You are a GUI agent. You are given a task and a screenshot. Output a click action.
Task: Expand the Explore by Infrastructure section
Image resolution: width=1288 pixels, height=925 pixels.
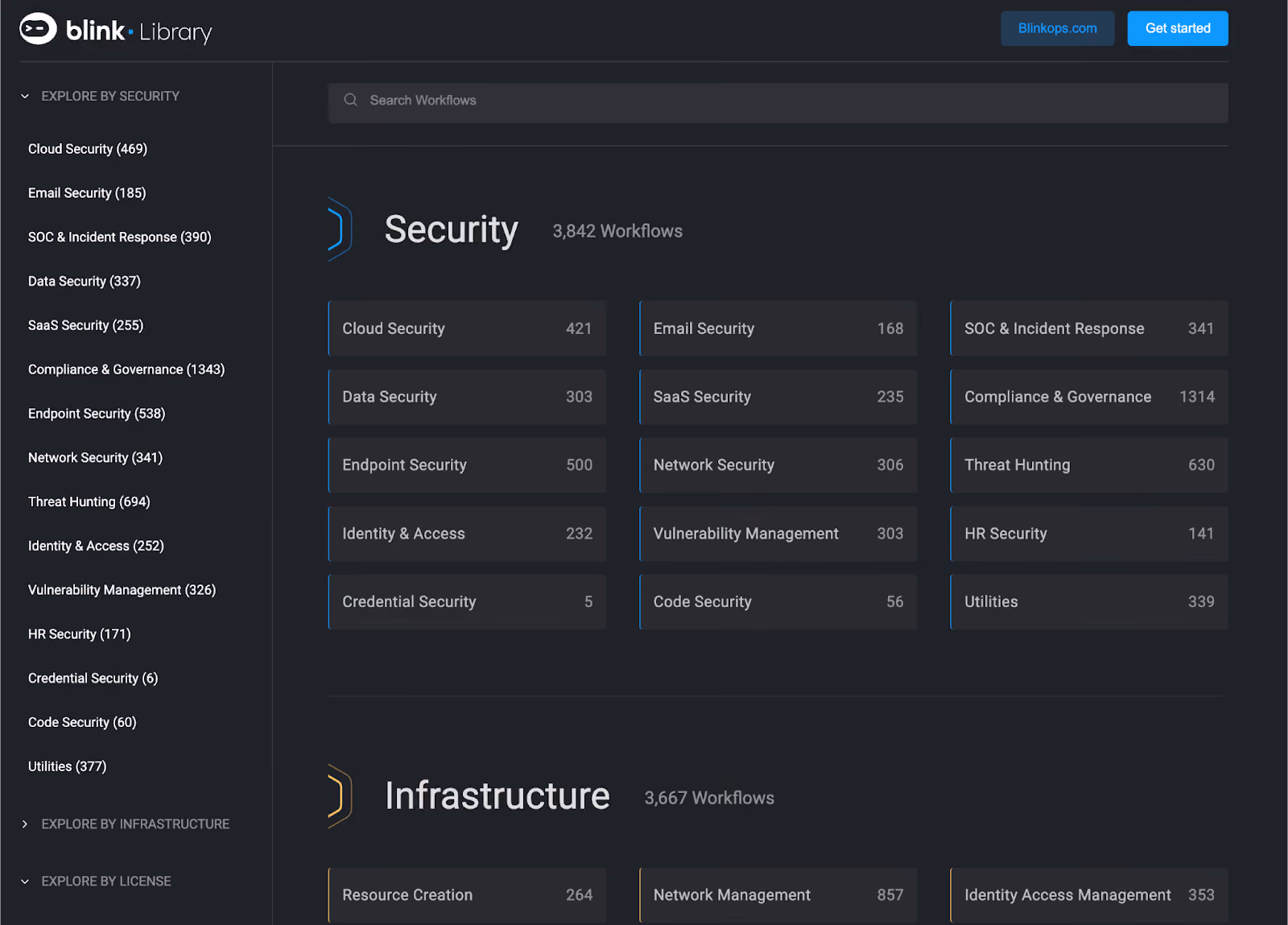tap(25, 824)
